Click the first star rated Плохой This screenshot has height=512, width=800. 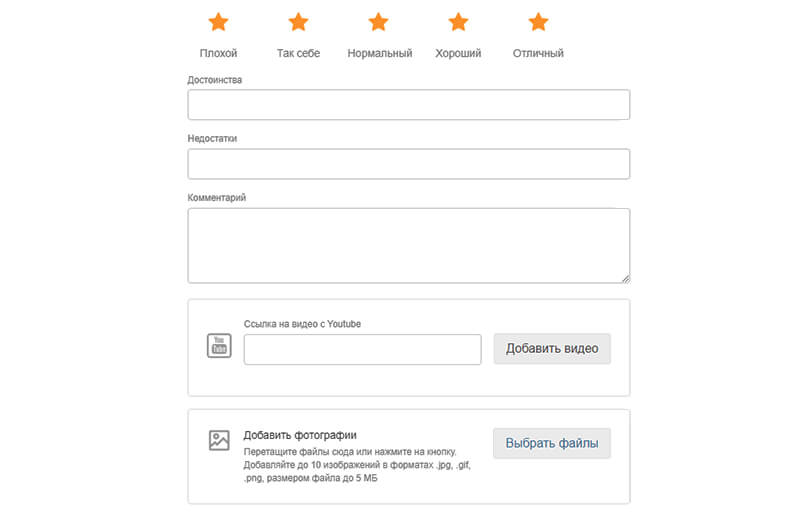tap(218, 22)
